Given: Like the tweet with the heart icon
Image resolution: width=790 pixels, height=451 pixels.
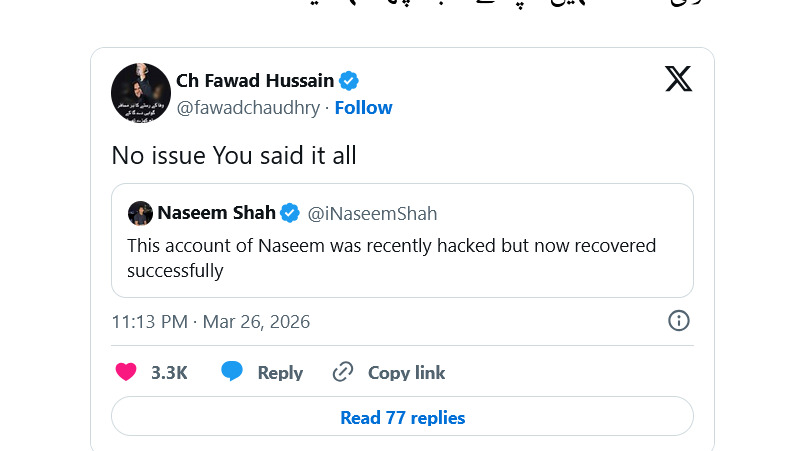Looking at the screenshot, I should (x=126, y=372).
